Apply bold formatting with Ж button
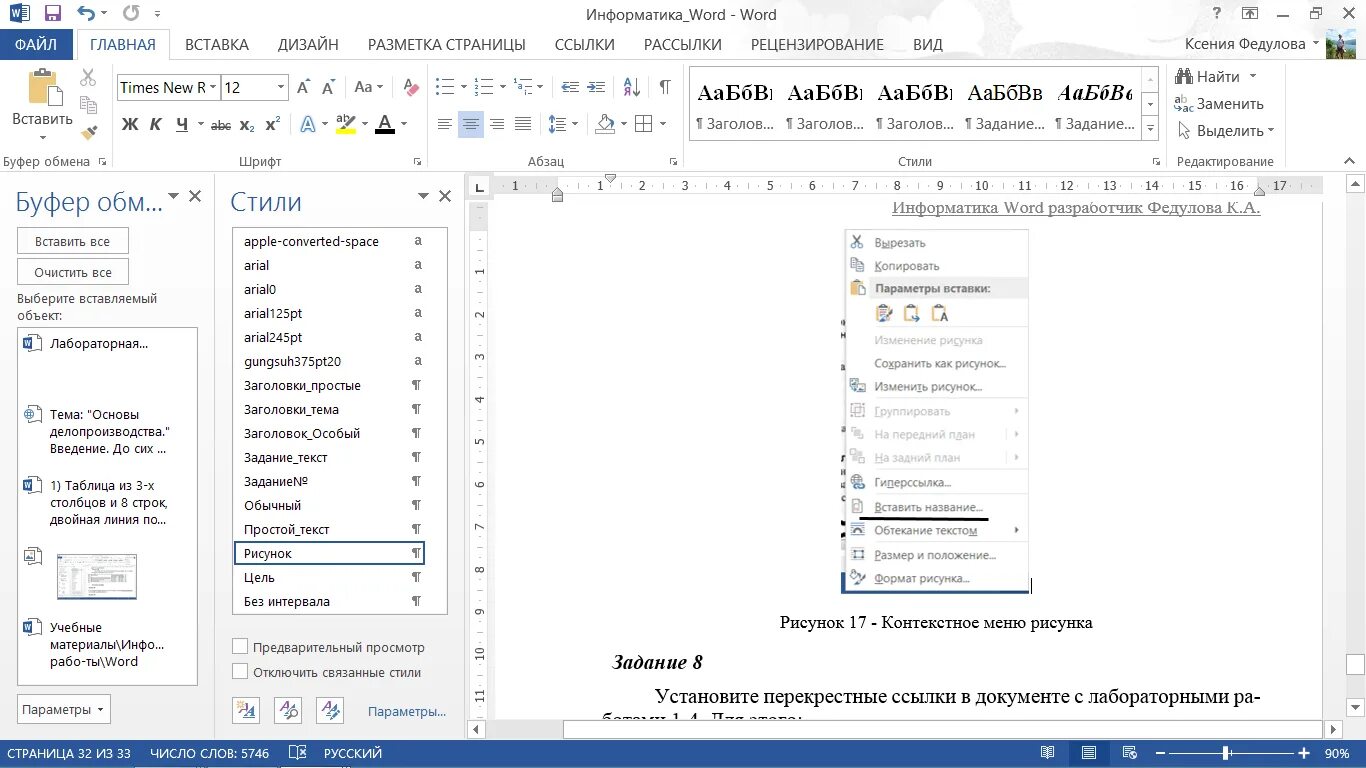Image resolution: width=1366 pixels, height=768 pixels. coord(130,125)
